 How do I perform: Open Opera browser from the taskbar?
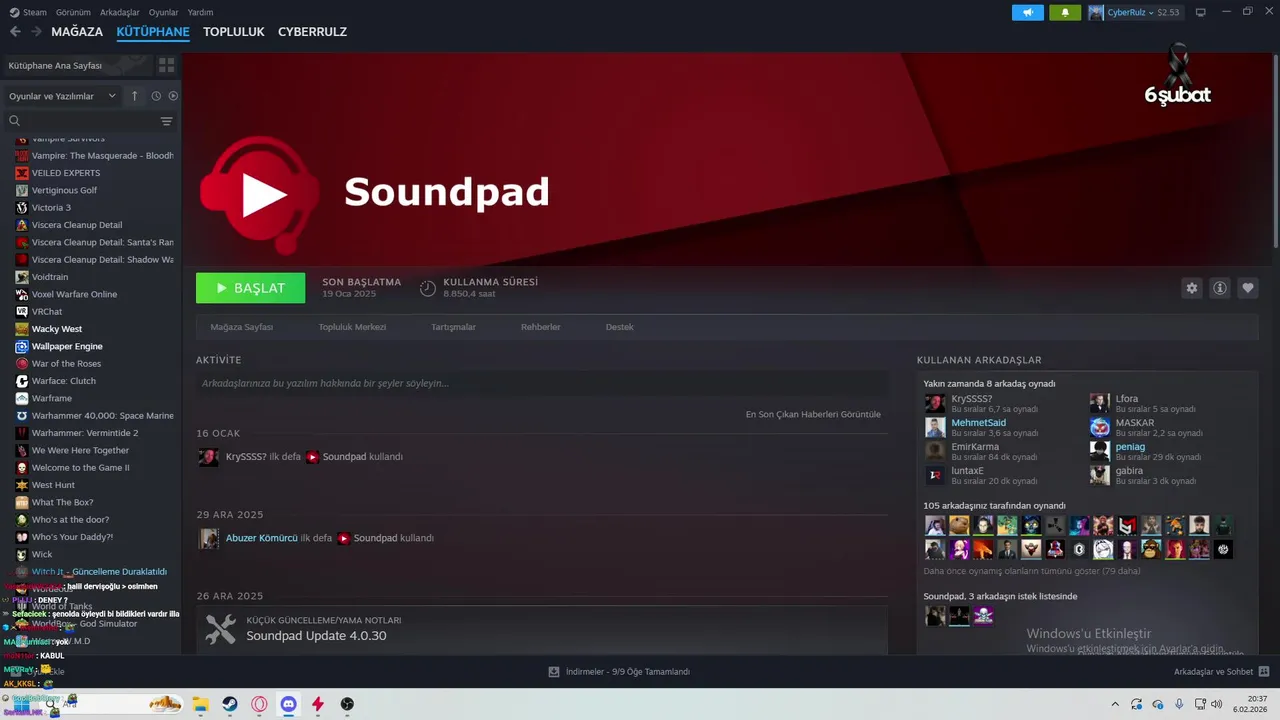(x=259, y=704)
